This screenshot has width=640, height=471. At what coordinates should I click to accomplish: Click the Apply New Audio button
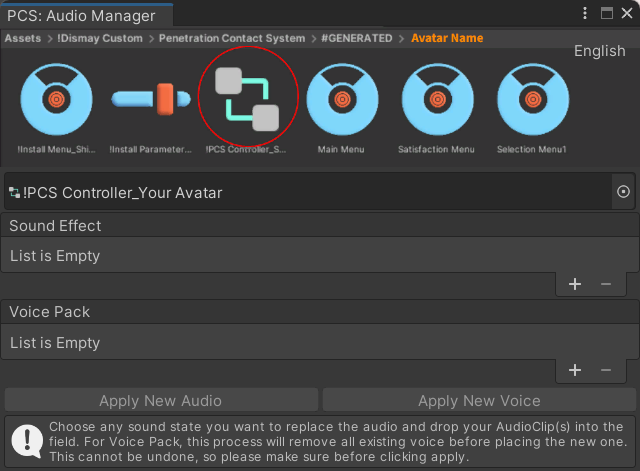[161, 400]
